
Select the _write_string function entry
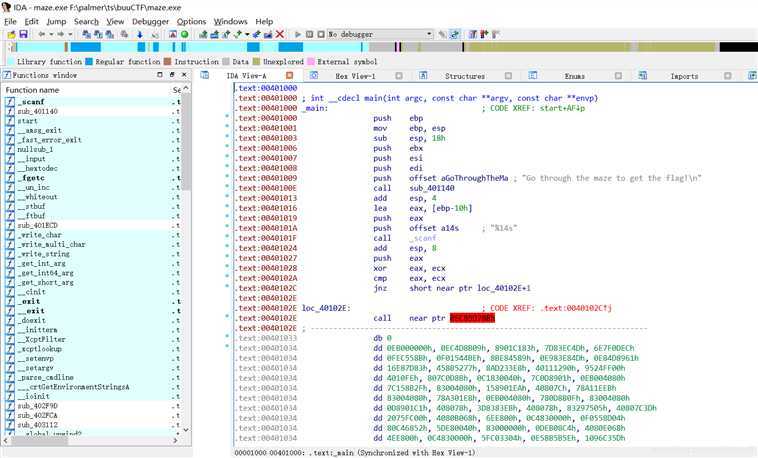92,254
